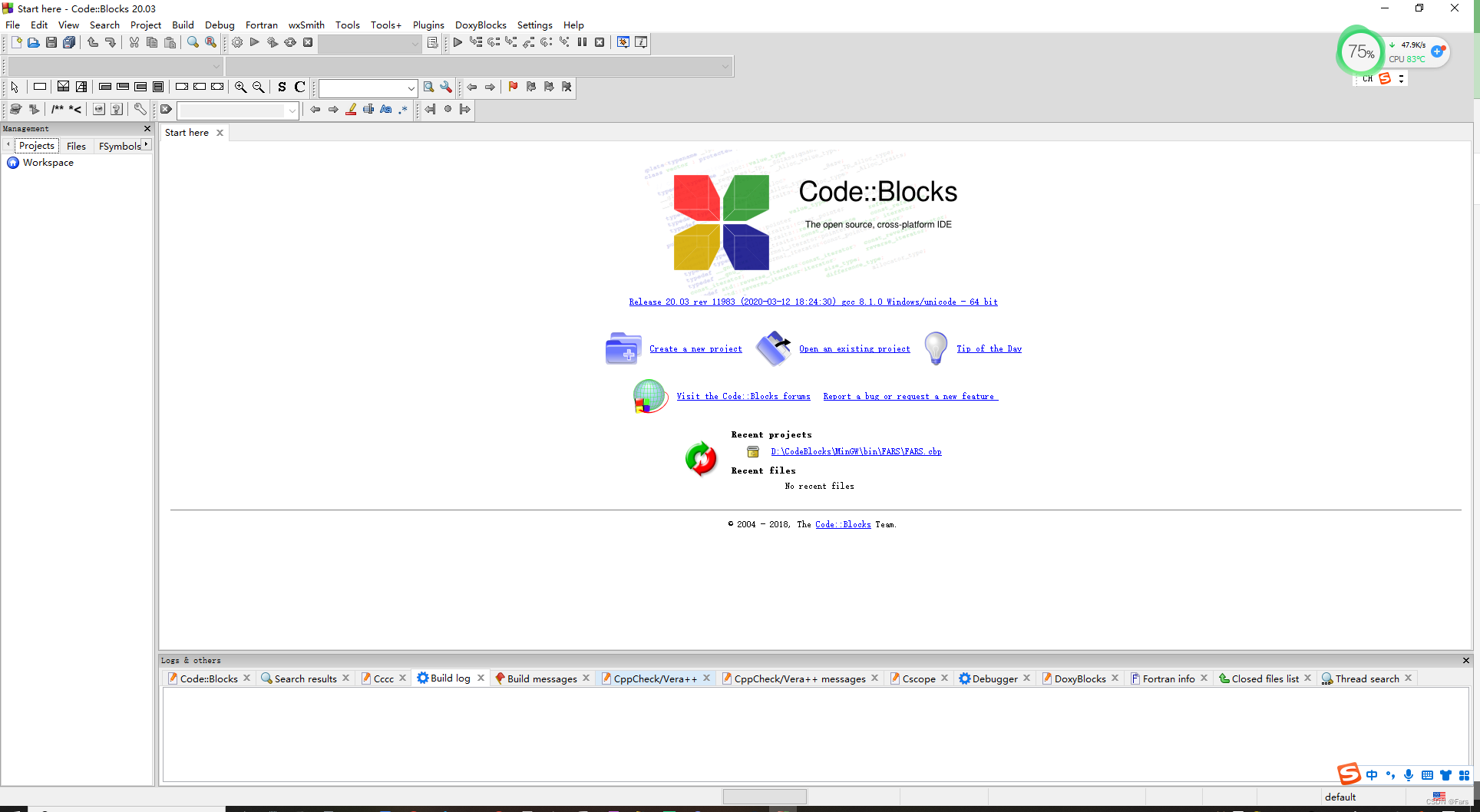The image size is (1480, 812).
Task: Click the Open file folder icon
Action: tap(34, 43)
